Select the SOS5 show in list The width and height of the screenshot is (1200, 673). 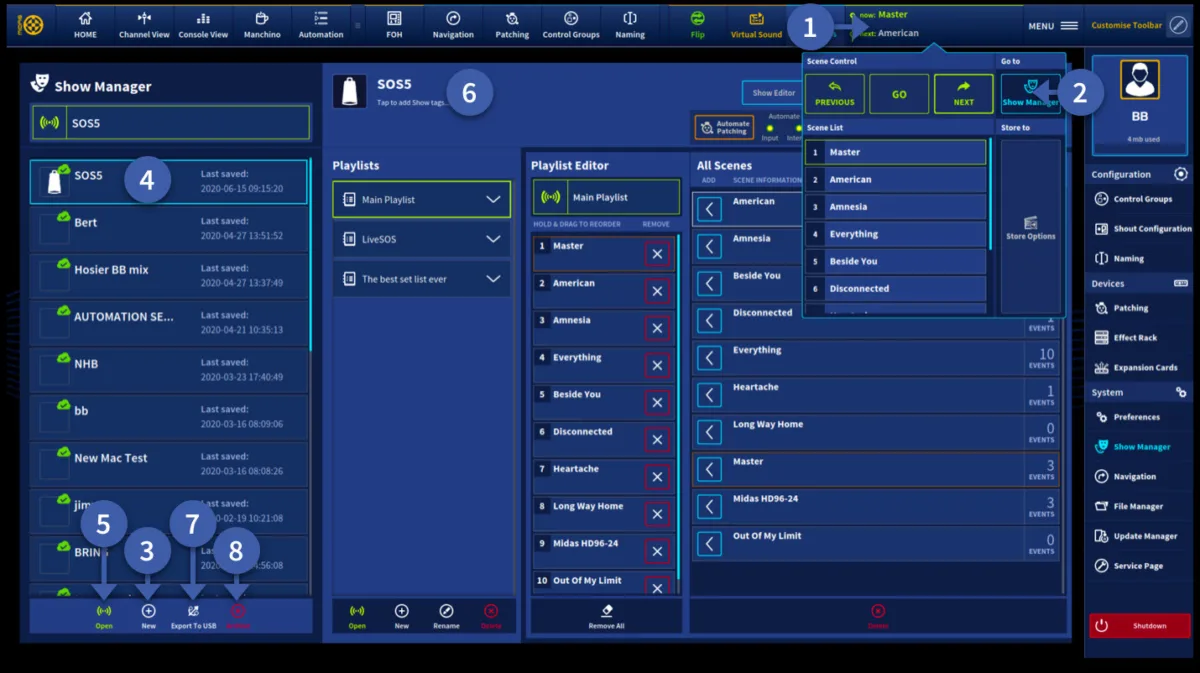click(x=169, y=182)
